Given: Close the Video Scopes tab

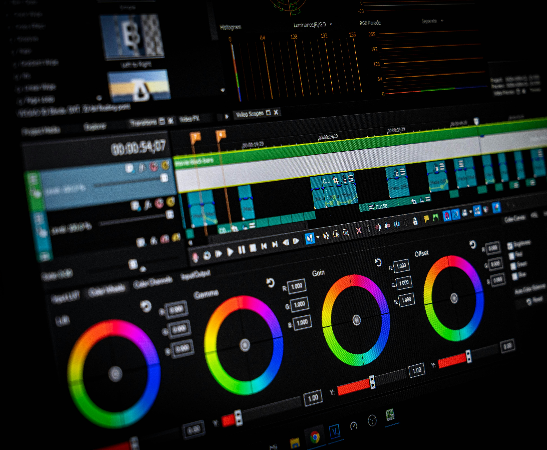Looking at the screenshot, I should point(276,112).
